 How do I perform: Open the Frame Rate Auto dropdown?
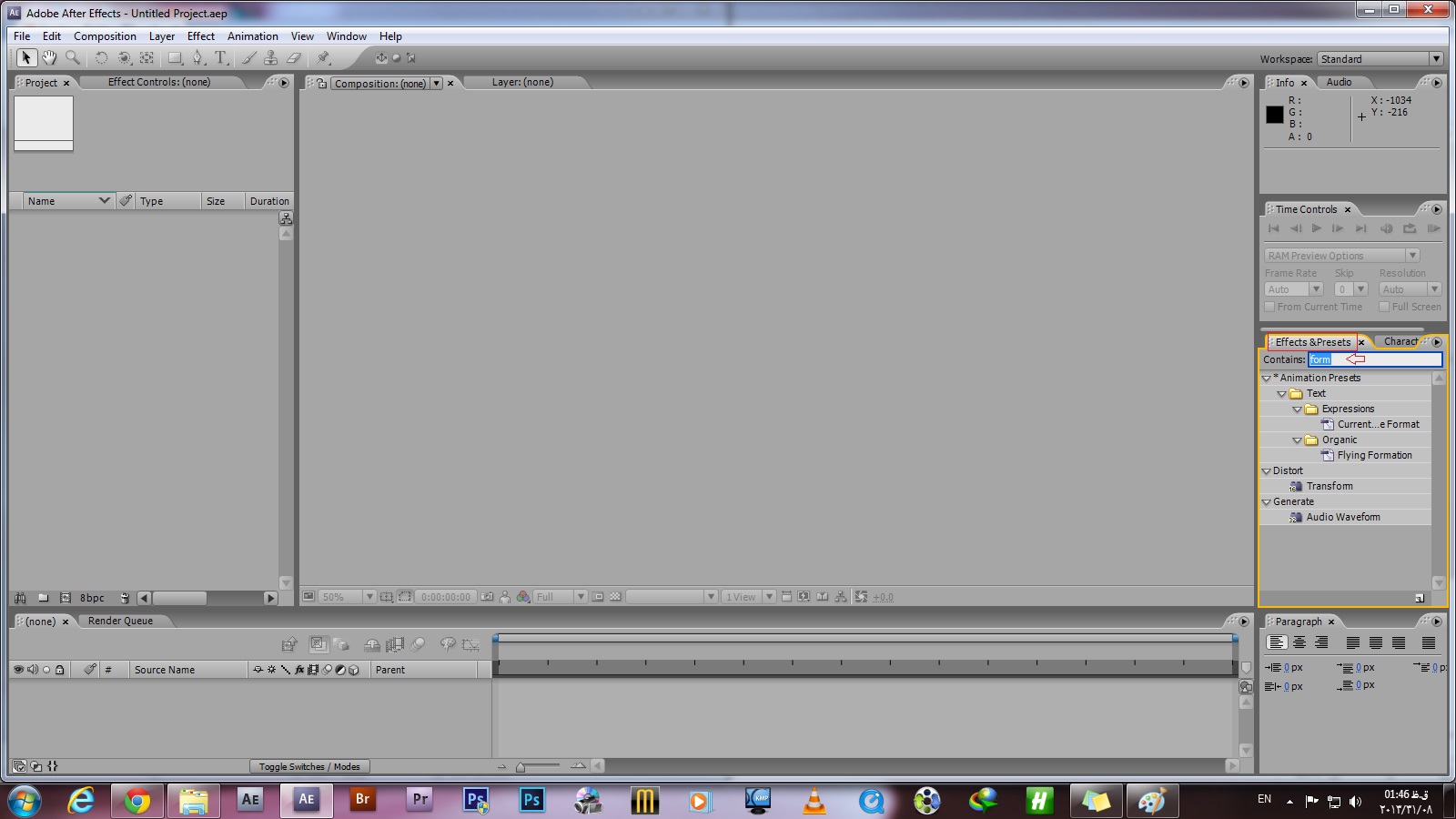[1293, 289]
